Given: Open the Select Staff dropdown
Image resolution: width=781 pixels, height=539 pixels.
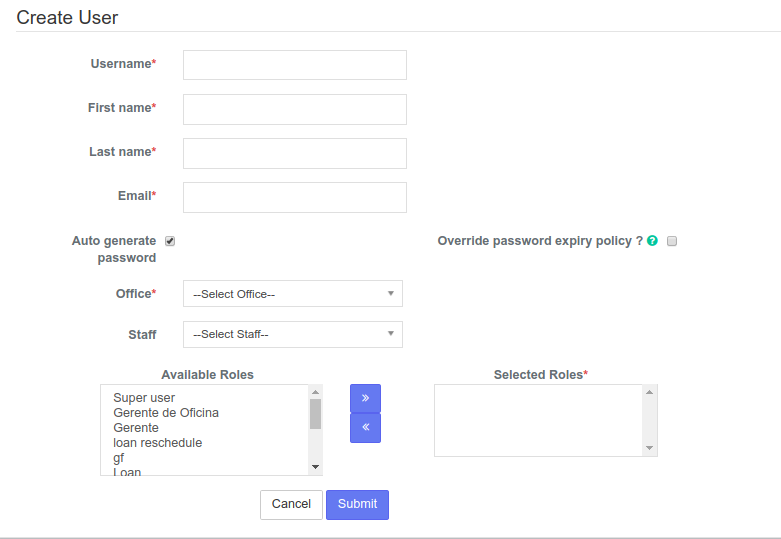Looking at the screenshot, I should click(x=293, y=334).
